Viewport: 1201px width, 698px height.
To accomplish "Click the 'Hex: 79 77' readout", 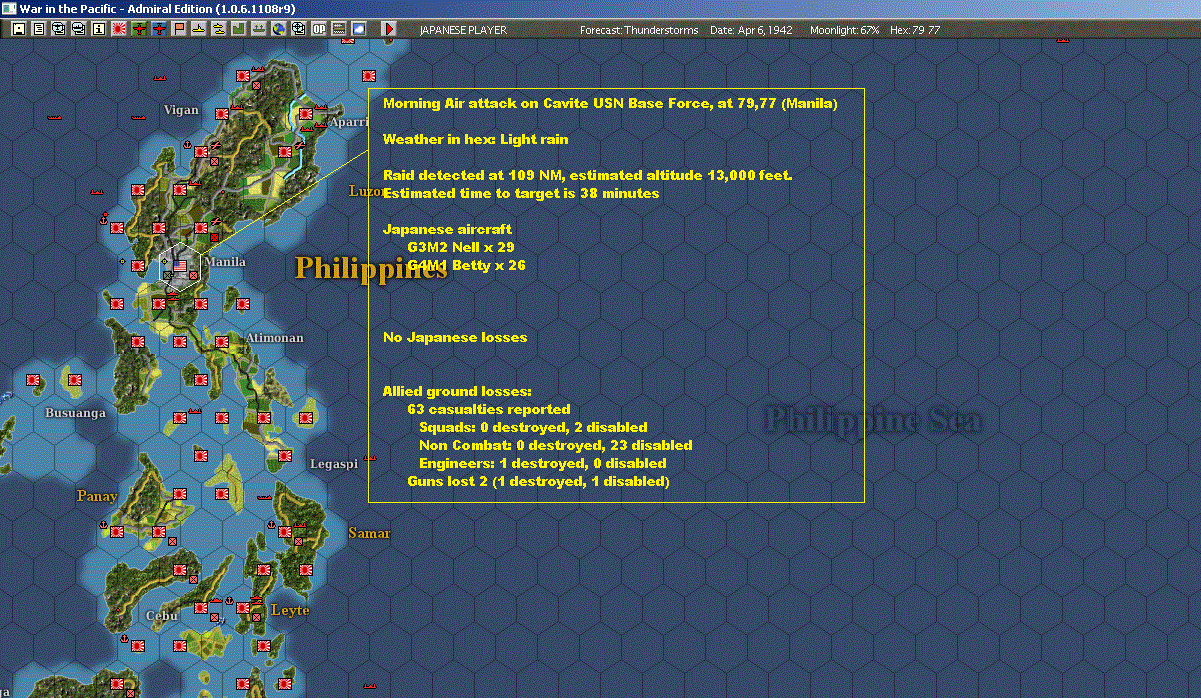I will pos(913,30).
